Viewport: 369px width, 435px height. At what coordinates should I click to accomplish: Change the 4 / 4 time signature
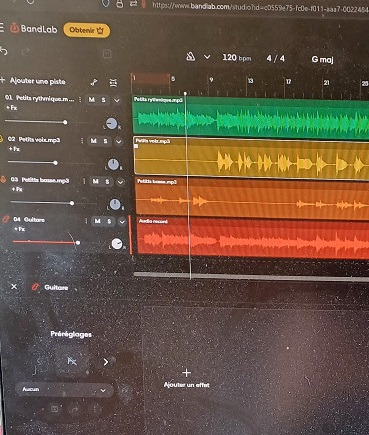click(x=276, y=59)
